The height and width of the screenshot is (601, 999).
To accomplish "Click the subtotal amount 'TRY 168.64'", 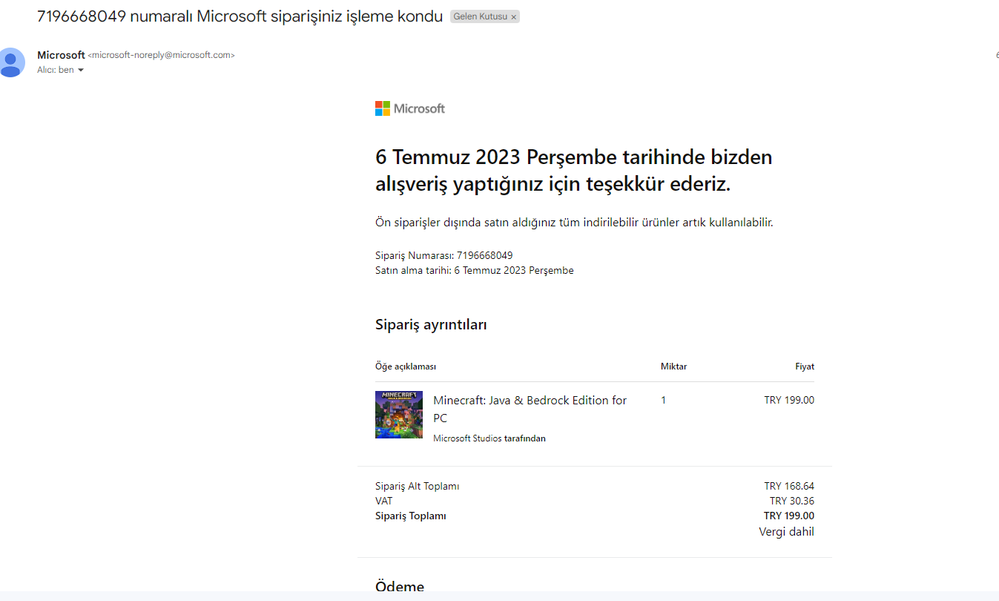I will (x=789, y=486).
